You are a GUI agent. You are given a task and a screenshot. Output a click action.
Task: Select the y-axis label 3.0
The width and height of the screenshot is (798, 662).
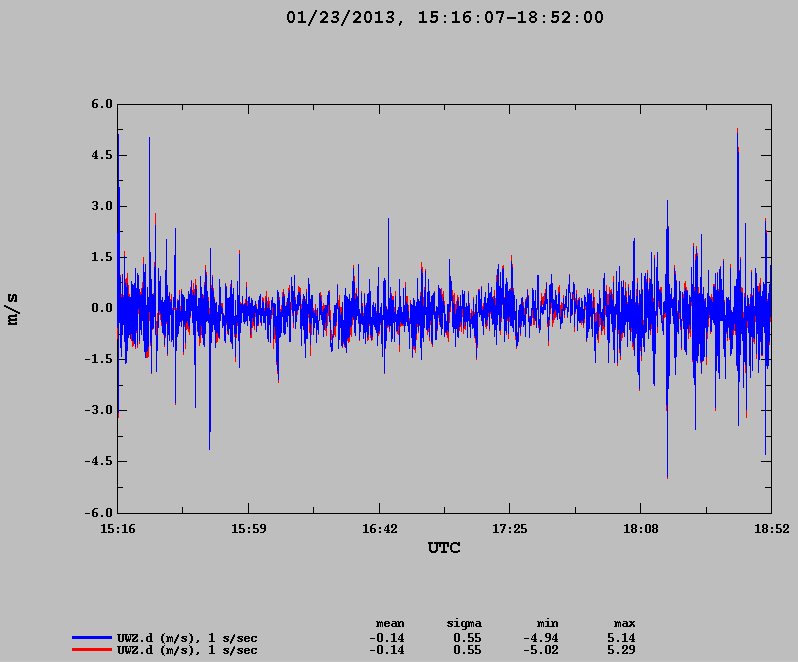click(102, 206)
